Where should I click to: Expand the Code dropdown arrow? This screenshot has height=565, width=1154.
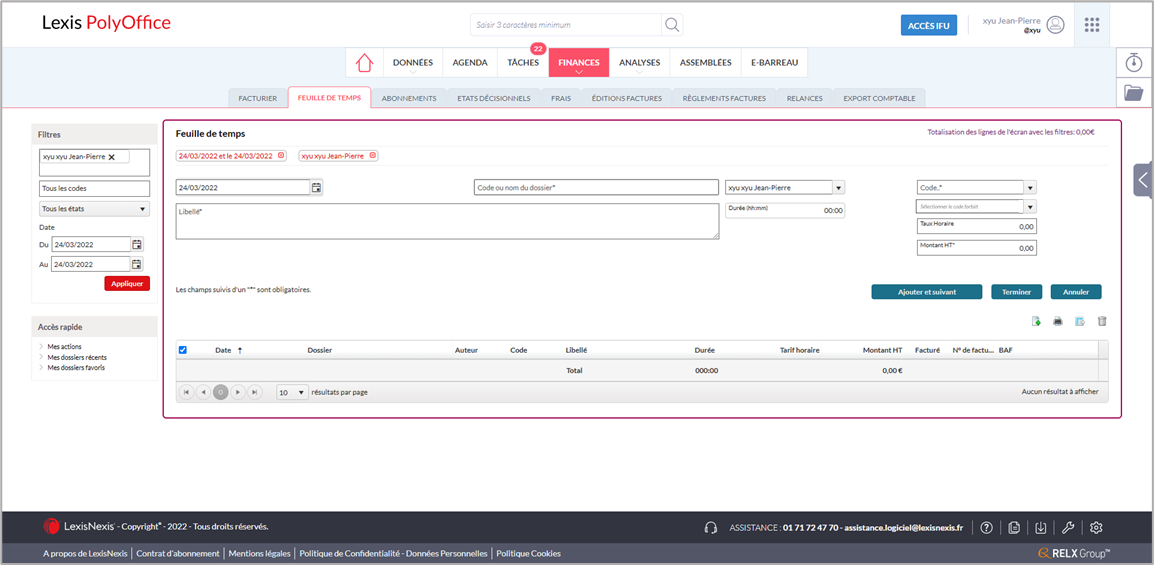[1030, 187]
